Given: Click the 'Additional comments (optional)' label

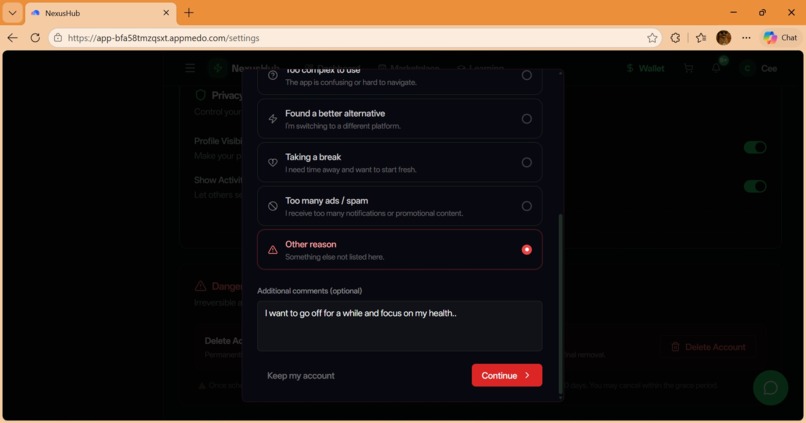Looking at the screenshot, I should point(309,291).
